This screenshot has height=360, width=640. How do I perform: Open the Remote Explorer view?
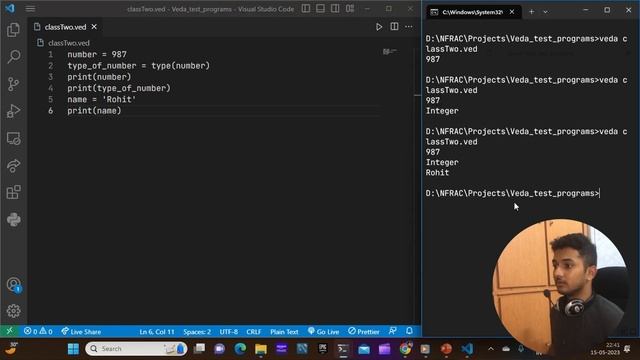point(13,138)
